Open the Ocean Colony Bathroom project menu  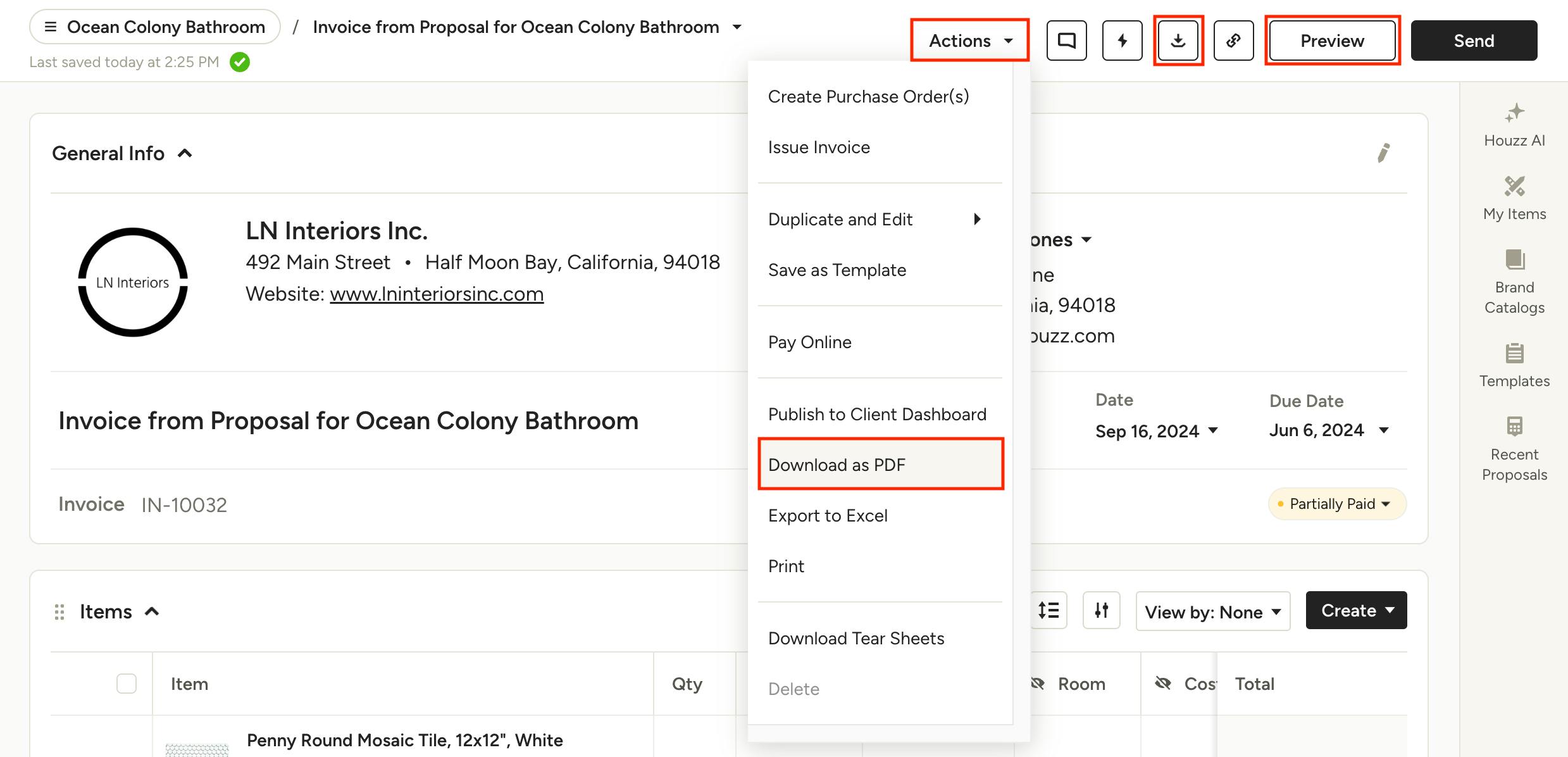[x=155, y=27]
